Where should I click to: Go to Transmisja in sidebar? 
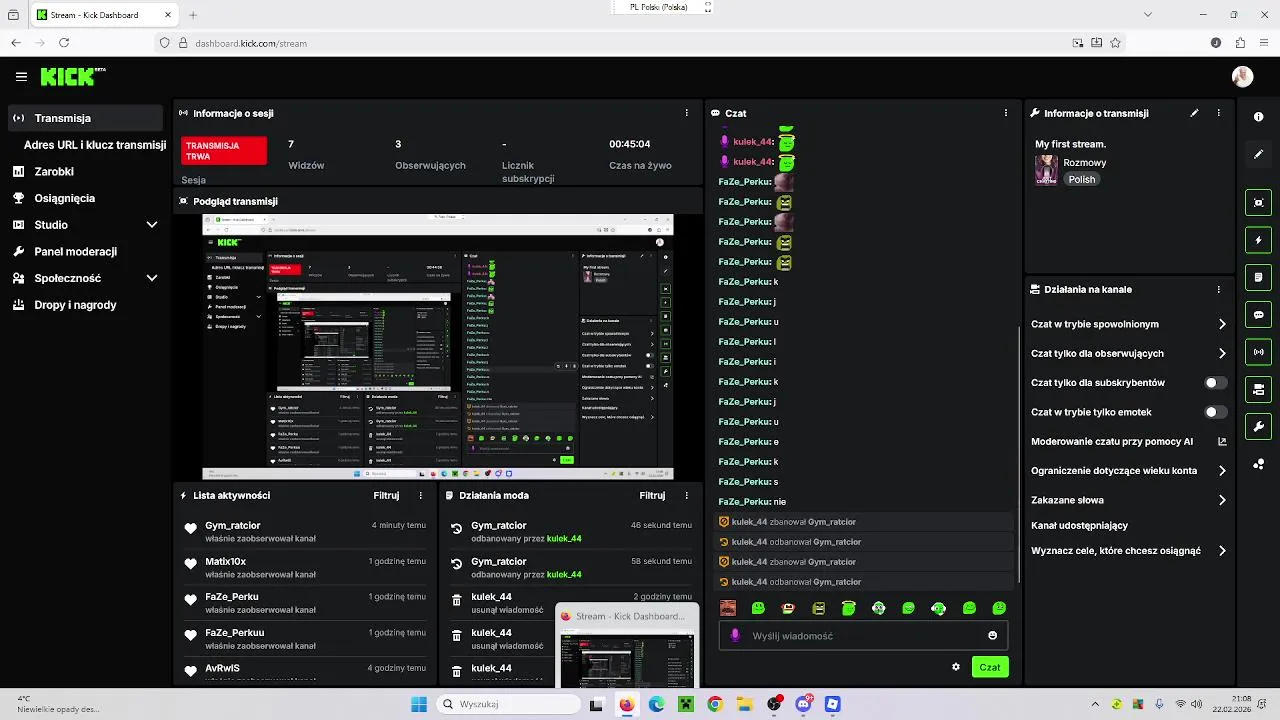coord(85,118)
